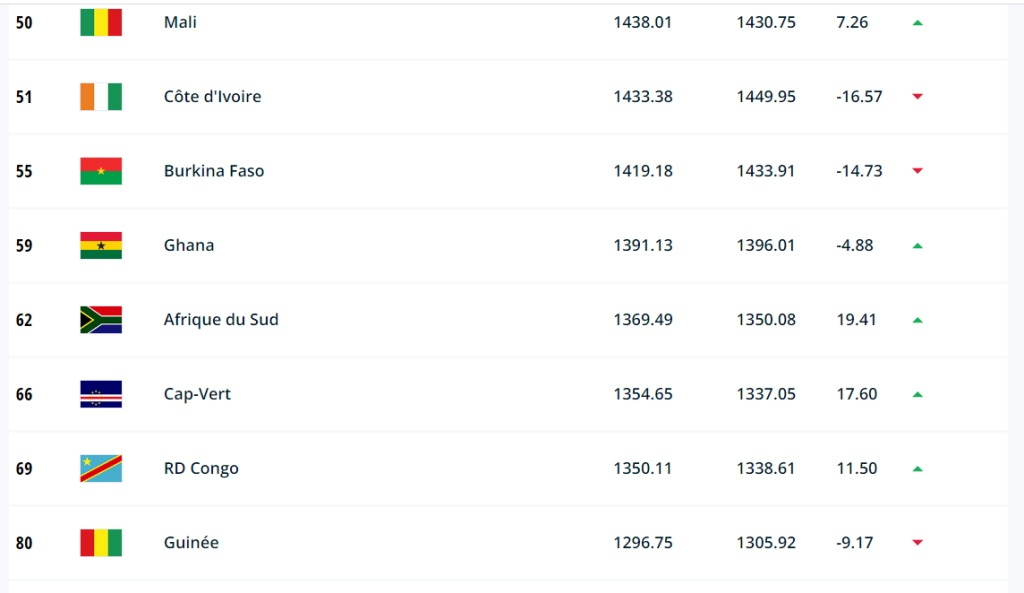Viewport: 1024px width, 593px height.
Task: Click the Burkina Faso flag icon
Action: (x=101, y=171)
